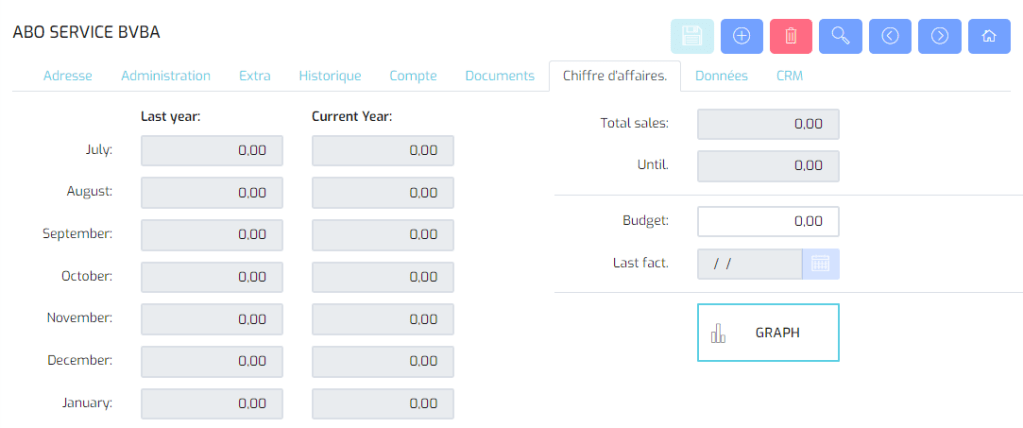Delete record using red trash icon

pyautogui.click(x=791, y=36)
